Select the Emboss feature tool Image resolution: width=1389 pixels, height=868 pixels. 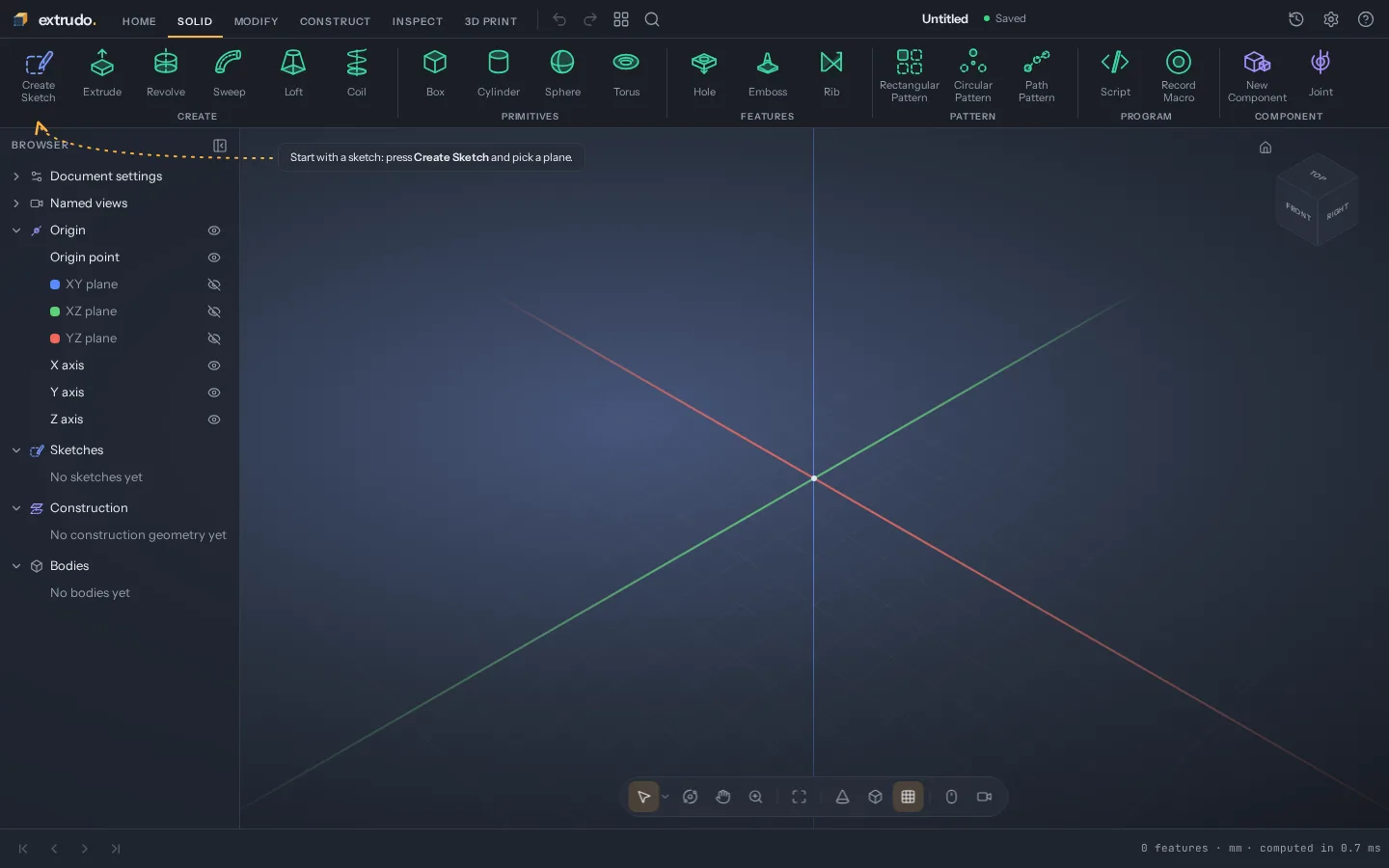[768, 76]
